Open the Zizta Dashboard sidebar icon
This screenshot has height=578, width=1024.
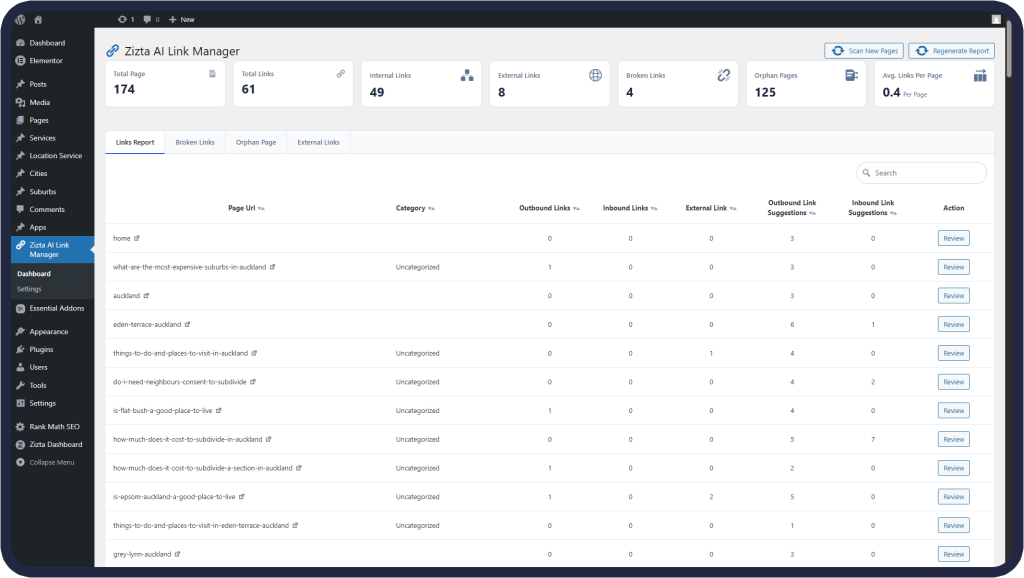pyautogui.click(x=22, y=444)
